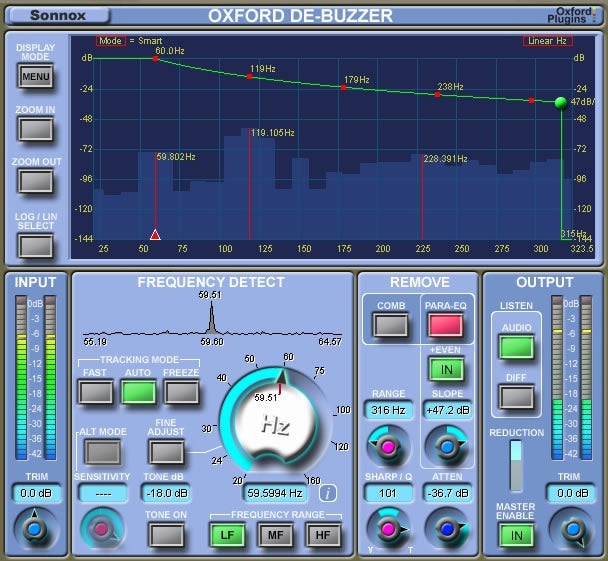This screenshot has width=608, height=561.
Task: Turn on the Tone On button
Action: (166, 534)
